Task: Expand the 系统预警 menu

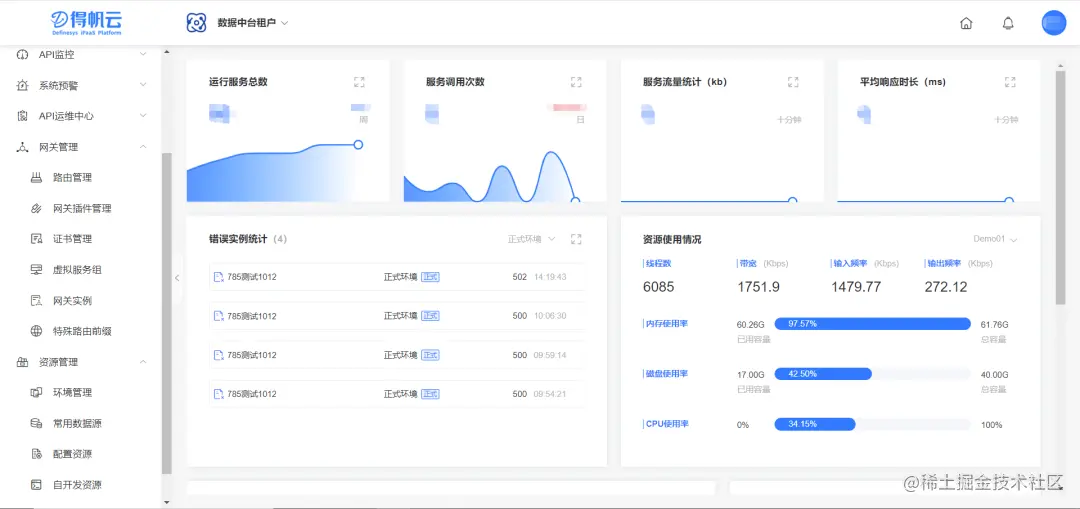Action: pyautogui.click(x=143, y=85)
